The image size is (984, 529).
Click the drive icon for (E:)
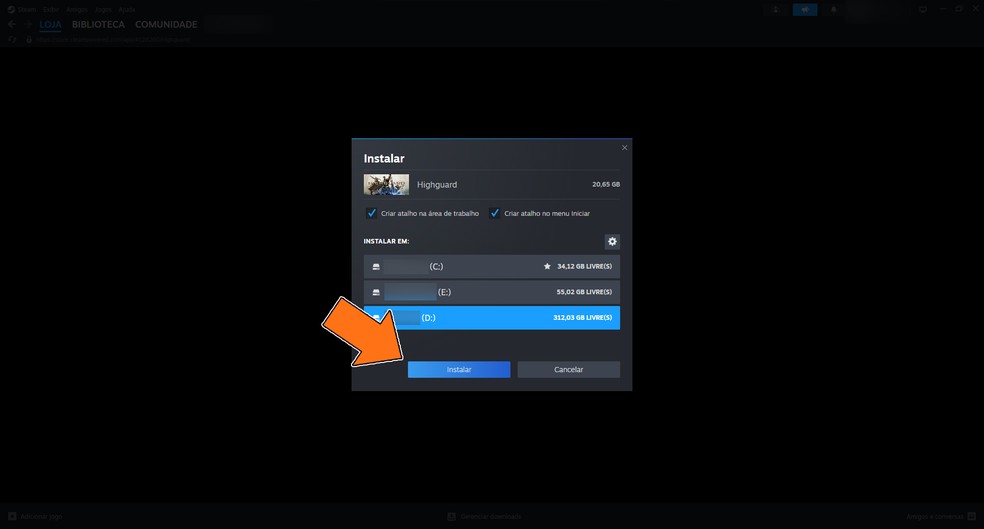coord(376,292)
